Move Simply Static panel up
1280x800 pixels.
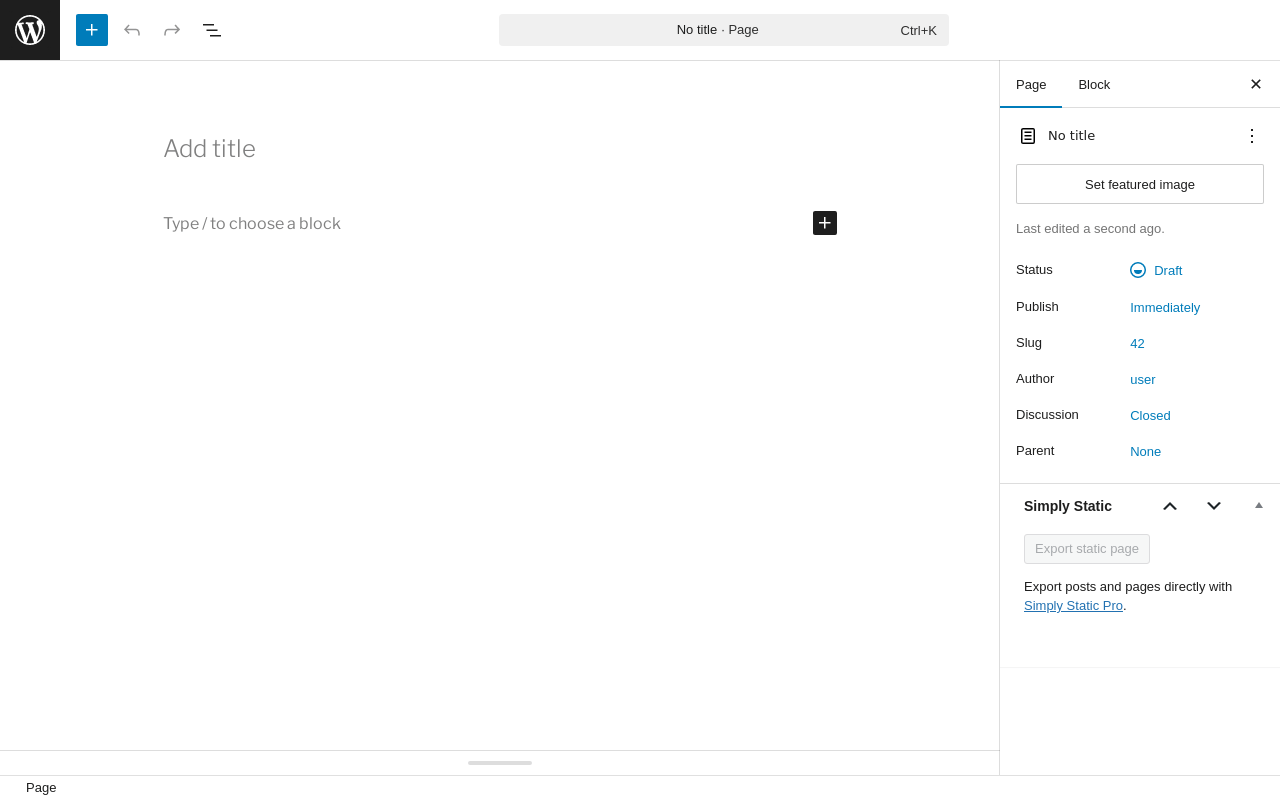click(1170, 506)
